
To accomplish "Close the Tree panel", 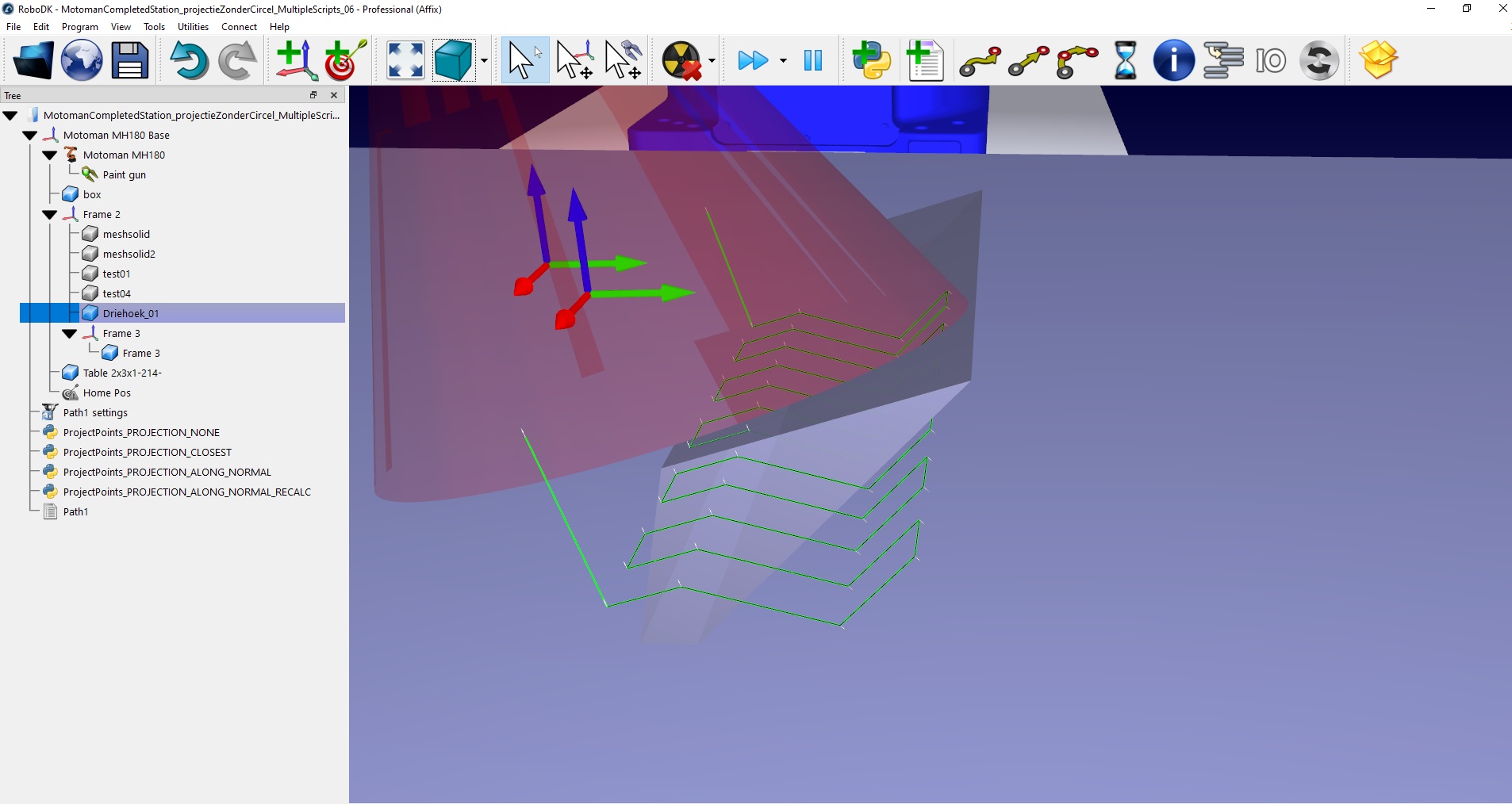I will [x=334, y=95].
